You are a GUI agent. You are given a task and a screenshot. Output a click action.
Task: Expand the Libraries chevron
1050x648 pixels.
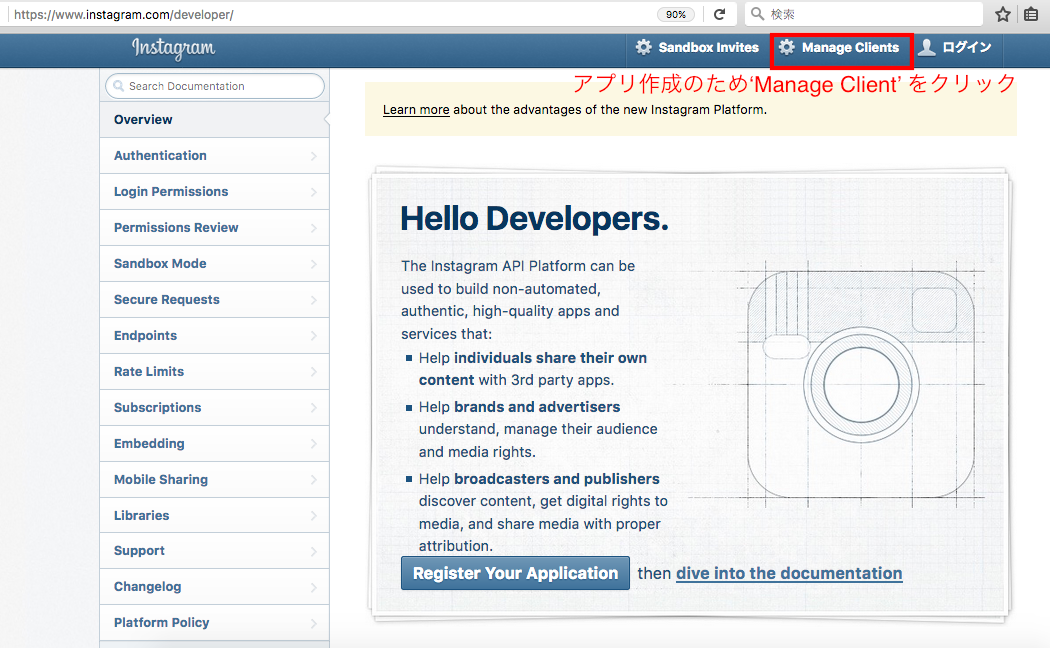click(313, 516)
